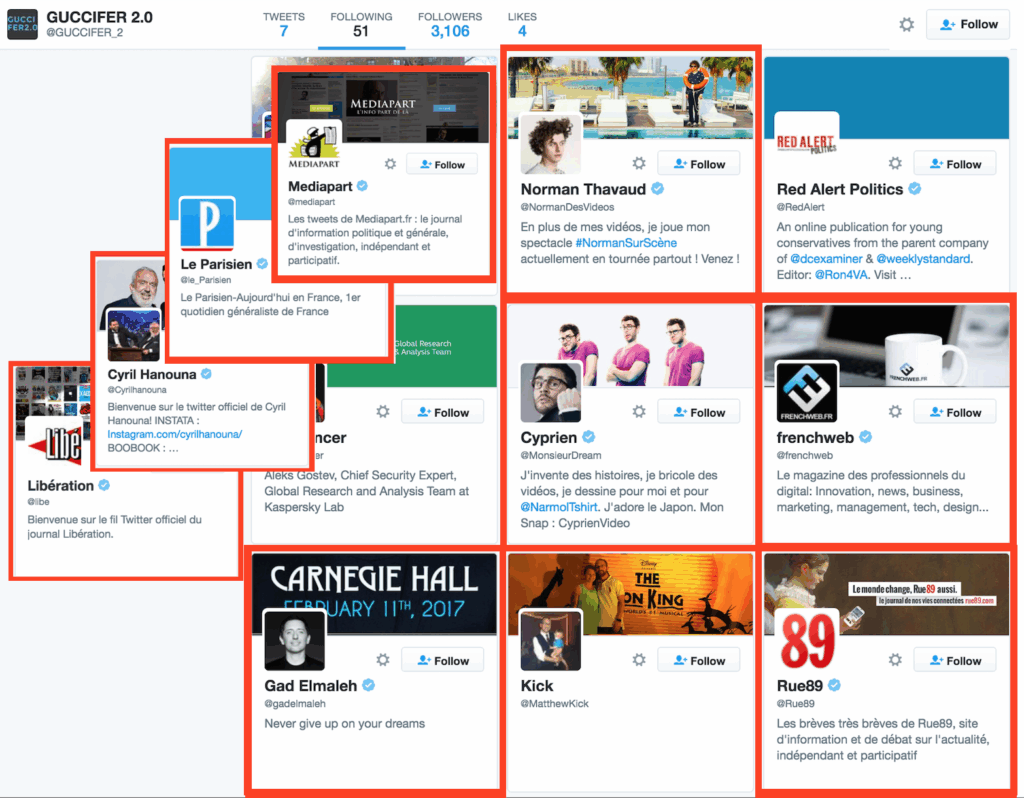Open the @mediapart handle
The image size is (1024, 798).
312,202
